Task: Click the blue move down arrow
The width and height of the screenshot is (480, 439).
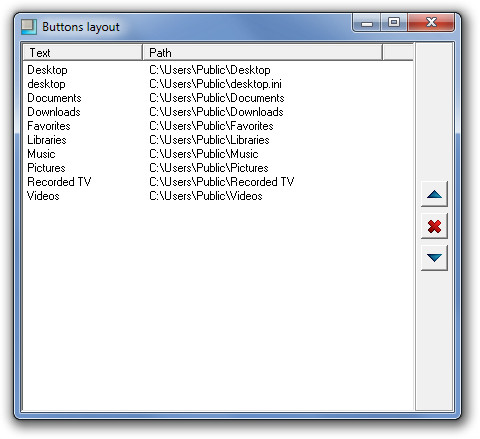Action: pos(434,258)
